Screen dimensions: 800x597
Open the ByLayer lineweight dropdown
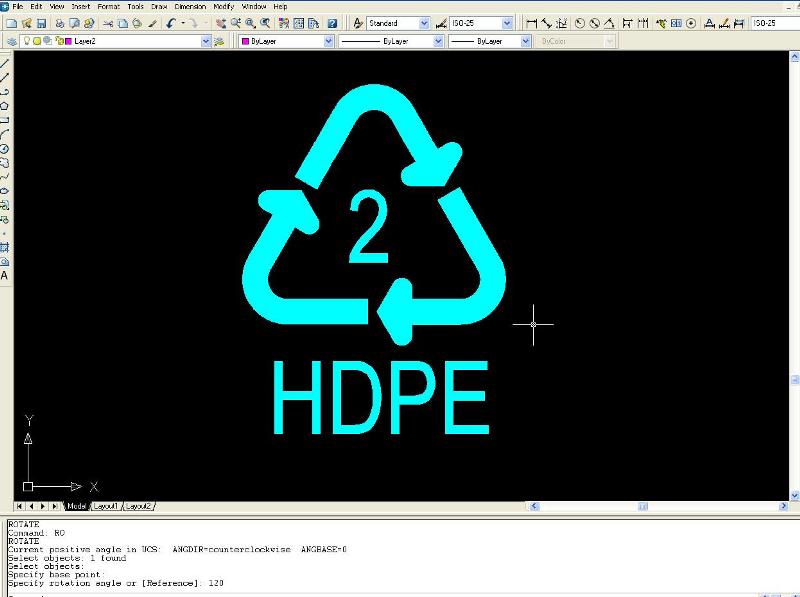[526, 41]
